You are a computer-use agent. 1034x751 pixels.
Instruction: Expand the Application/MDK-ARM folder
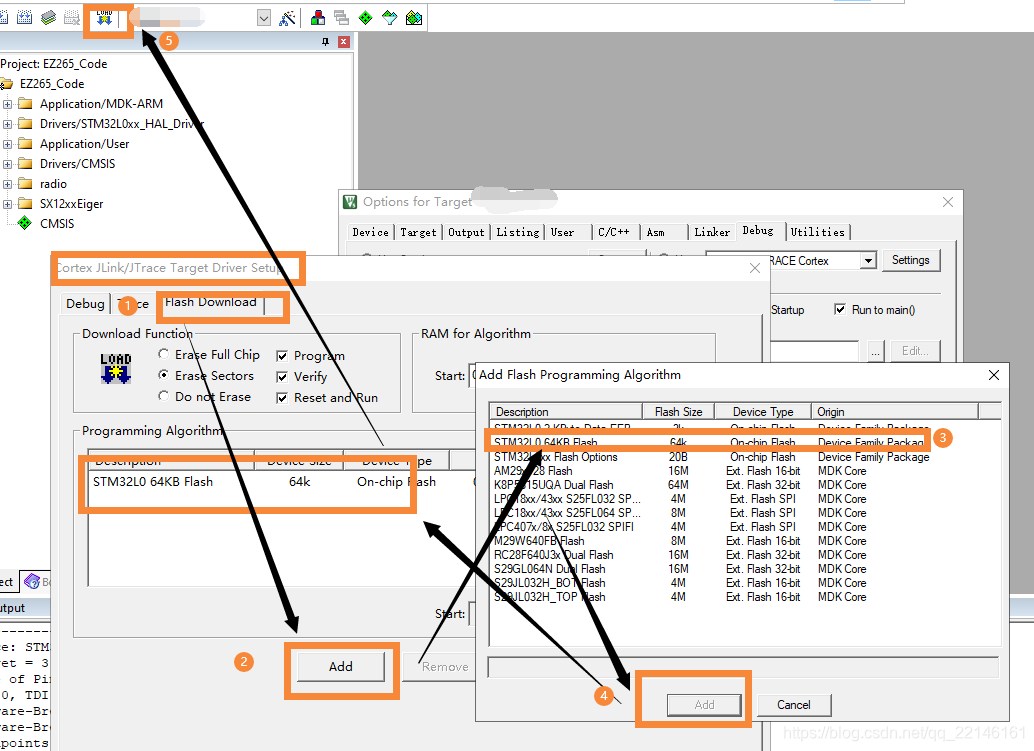coord(7,104)
